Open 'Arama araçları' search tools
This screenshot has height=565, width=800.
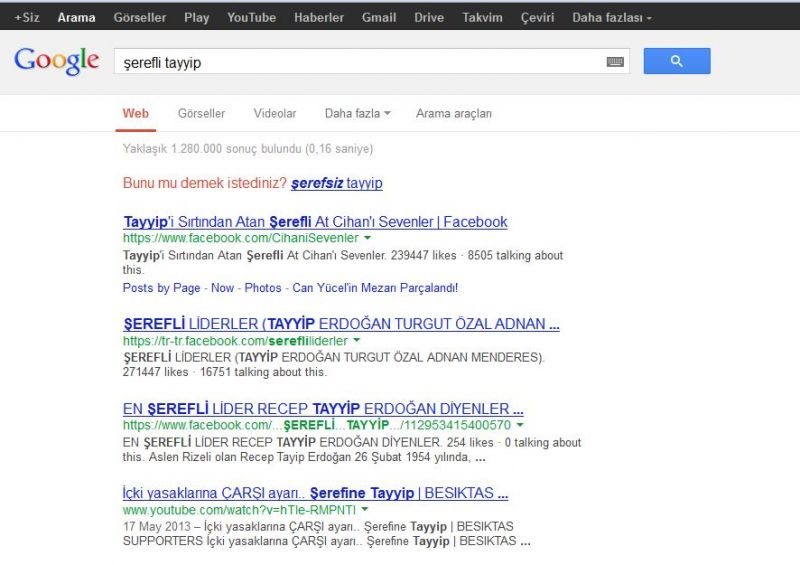tap(454, 114)
